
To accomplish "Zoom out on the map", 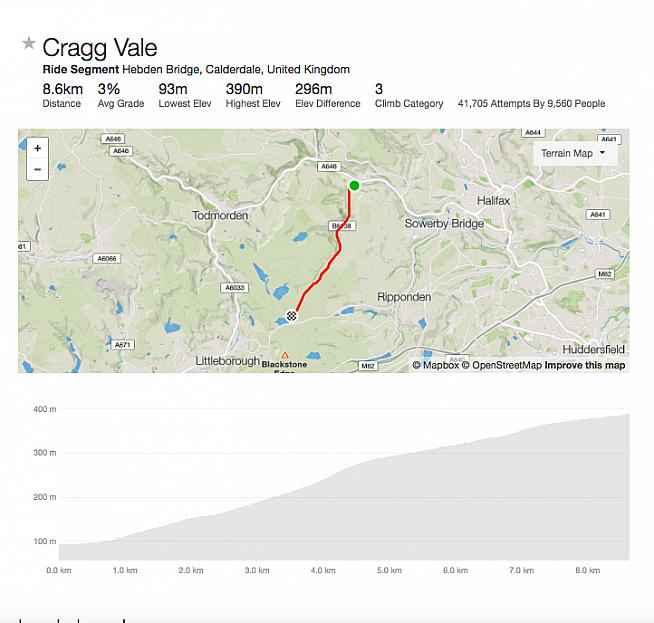I will (x=37, y=168).
